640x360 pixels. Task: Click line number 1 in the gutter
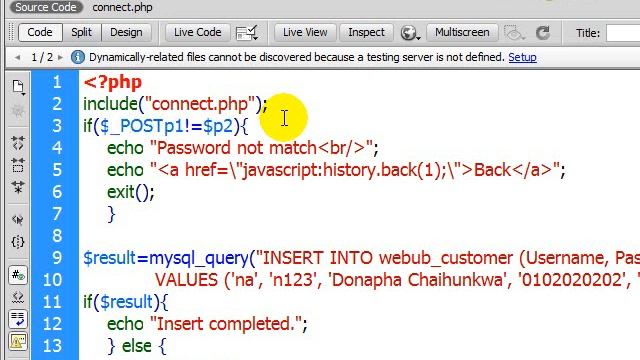point(57,82)
